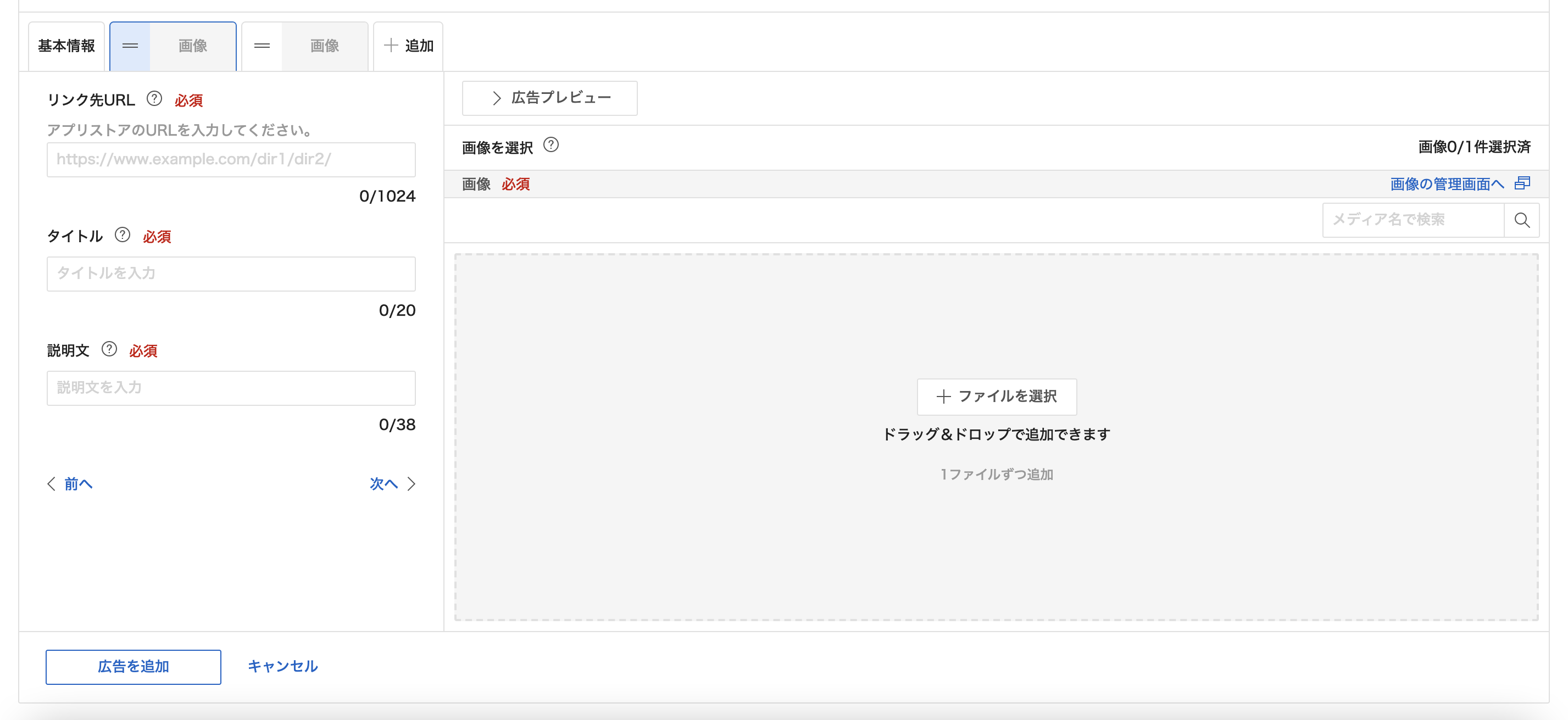Collapse back using the 前へ chevron
The height and width of the screenshot is (720, 1568).
52,484
